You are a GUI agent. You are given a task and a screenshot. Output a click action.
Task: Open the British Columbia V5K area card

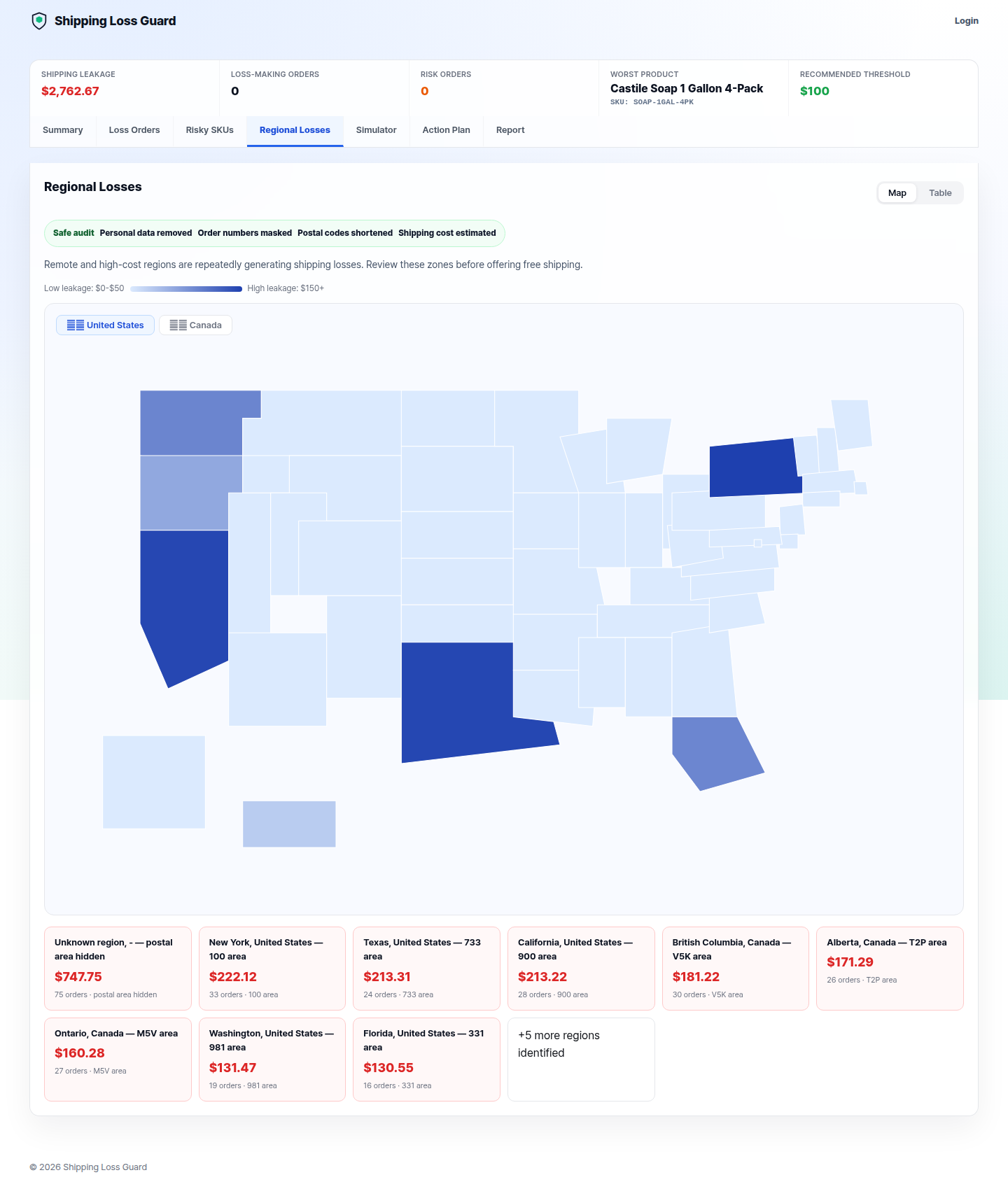click(x=736, y=969)
